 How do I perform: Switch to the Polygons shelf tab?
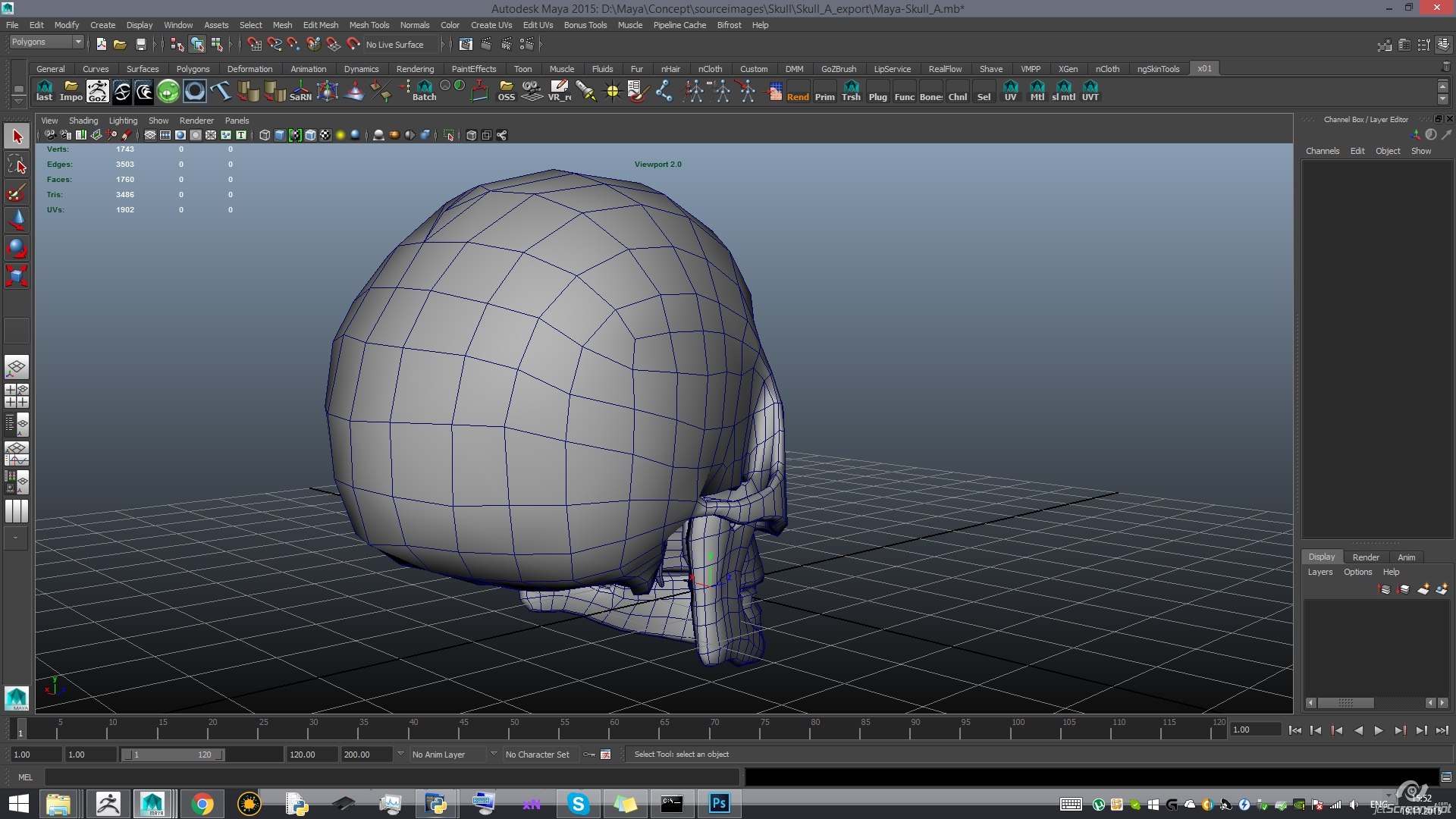[x=193, y=69]
